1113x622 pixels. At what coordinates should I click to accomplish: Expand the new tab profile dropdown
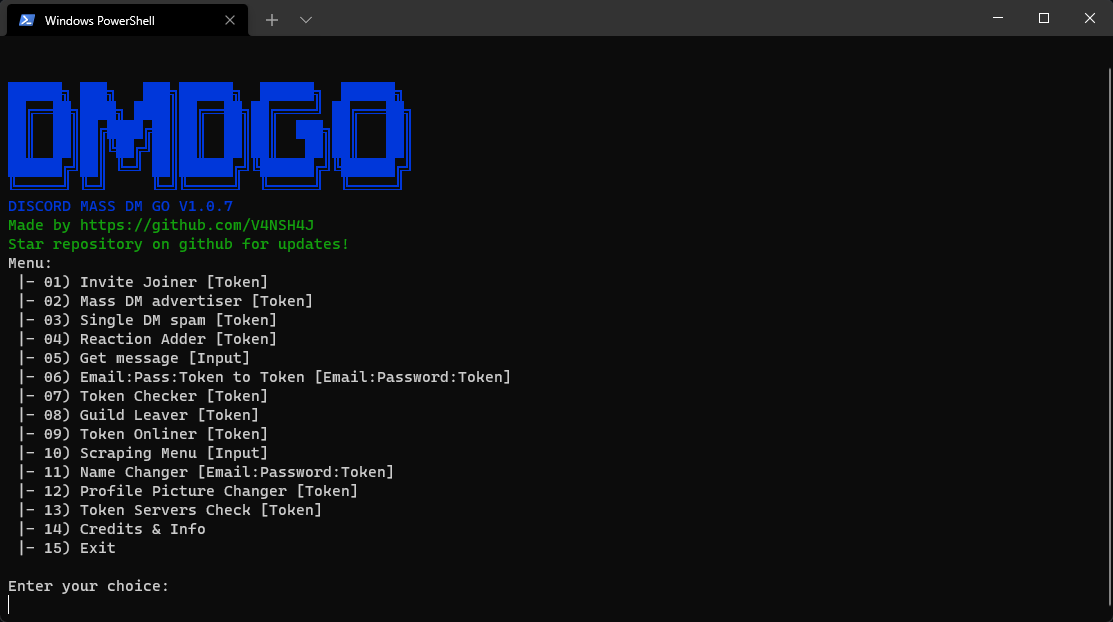306,20
